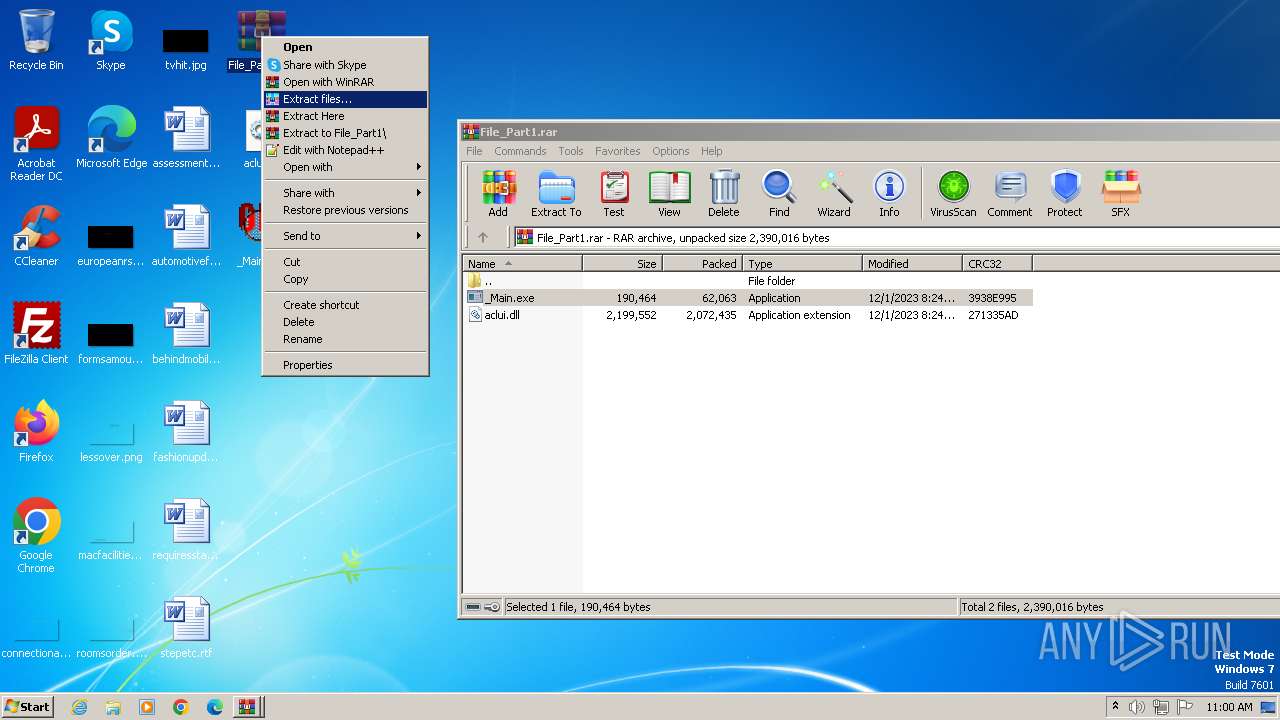Open Chrome from the taskbar

[181, 707]
